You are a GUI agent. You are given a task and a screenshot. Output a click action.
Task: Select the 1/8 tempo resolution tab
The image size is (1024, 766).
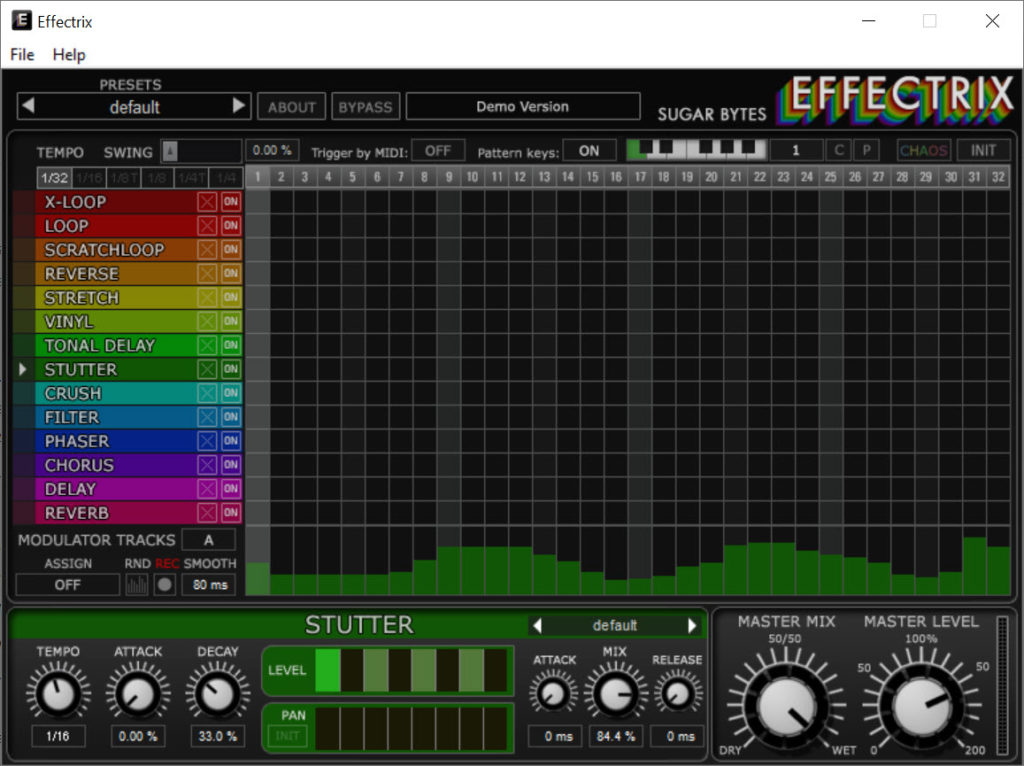[x=157, y=178]
